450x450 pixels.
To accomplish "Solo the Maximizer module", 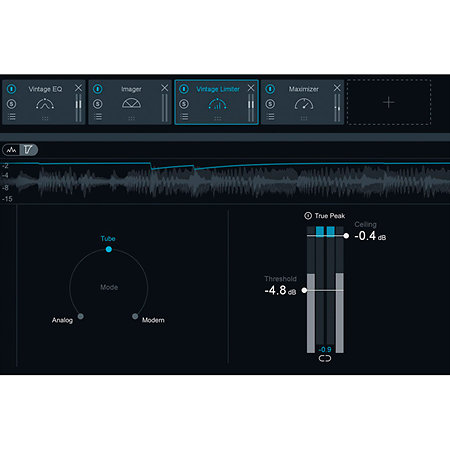I will click(x=270, y=104).
